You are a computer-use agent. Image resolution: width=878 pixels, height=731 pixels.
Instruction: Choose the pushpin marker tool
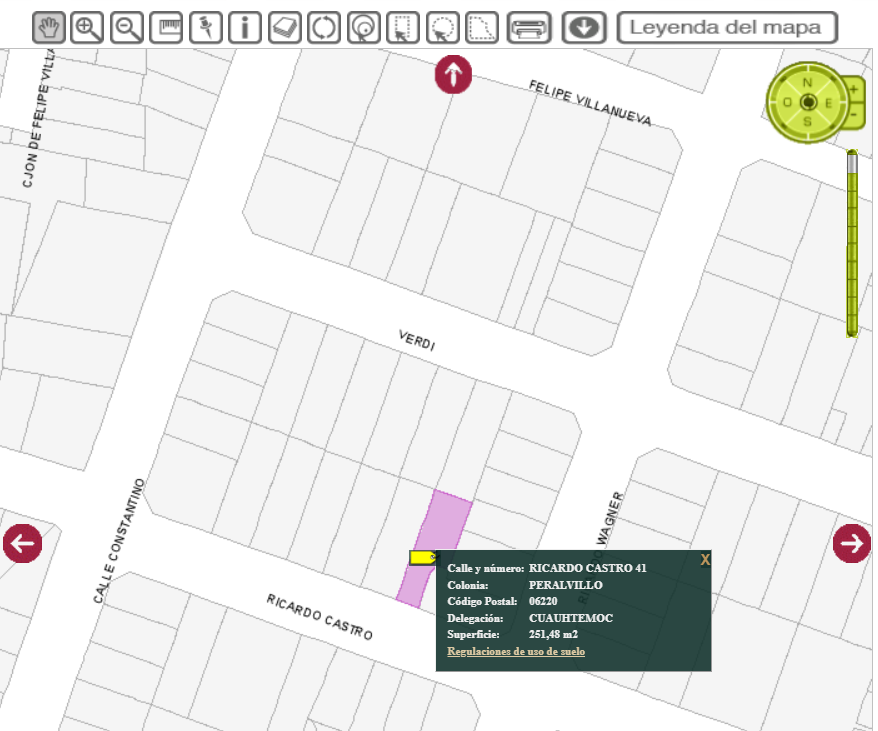tap(206, 27)
